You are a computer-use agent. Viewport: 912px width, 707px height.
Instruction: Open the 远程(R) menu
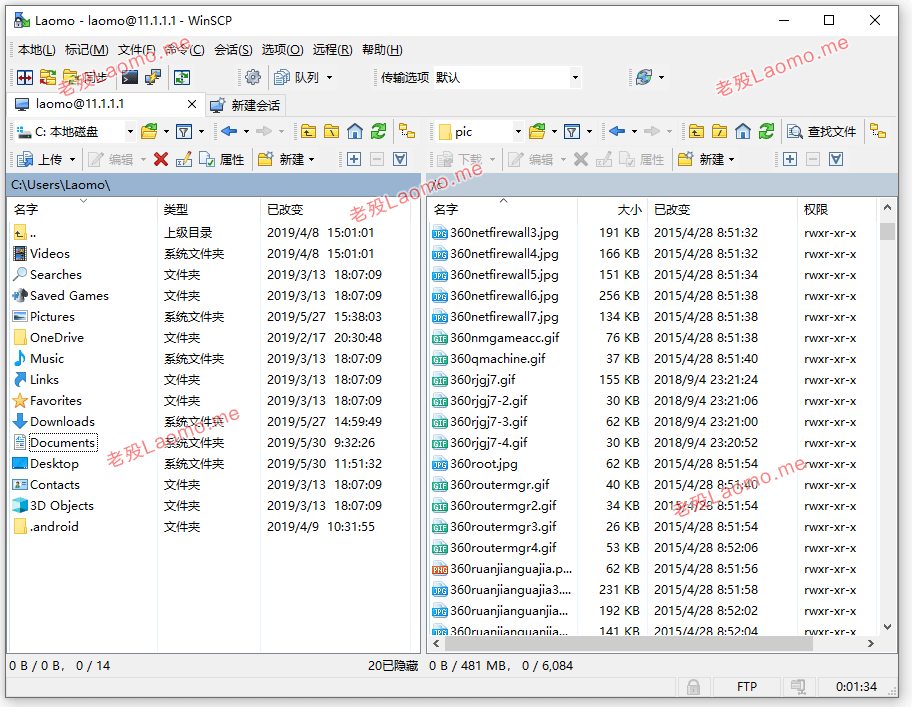click(x=333, y=50)
